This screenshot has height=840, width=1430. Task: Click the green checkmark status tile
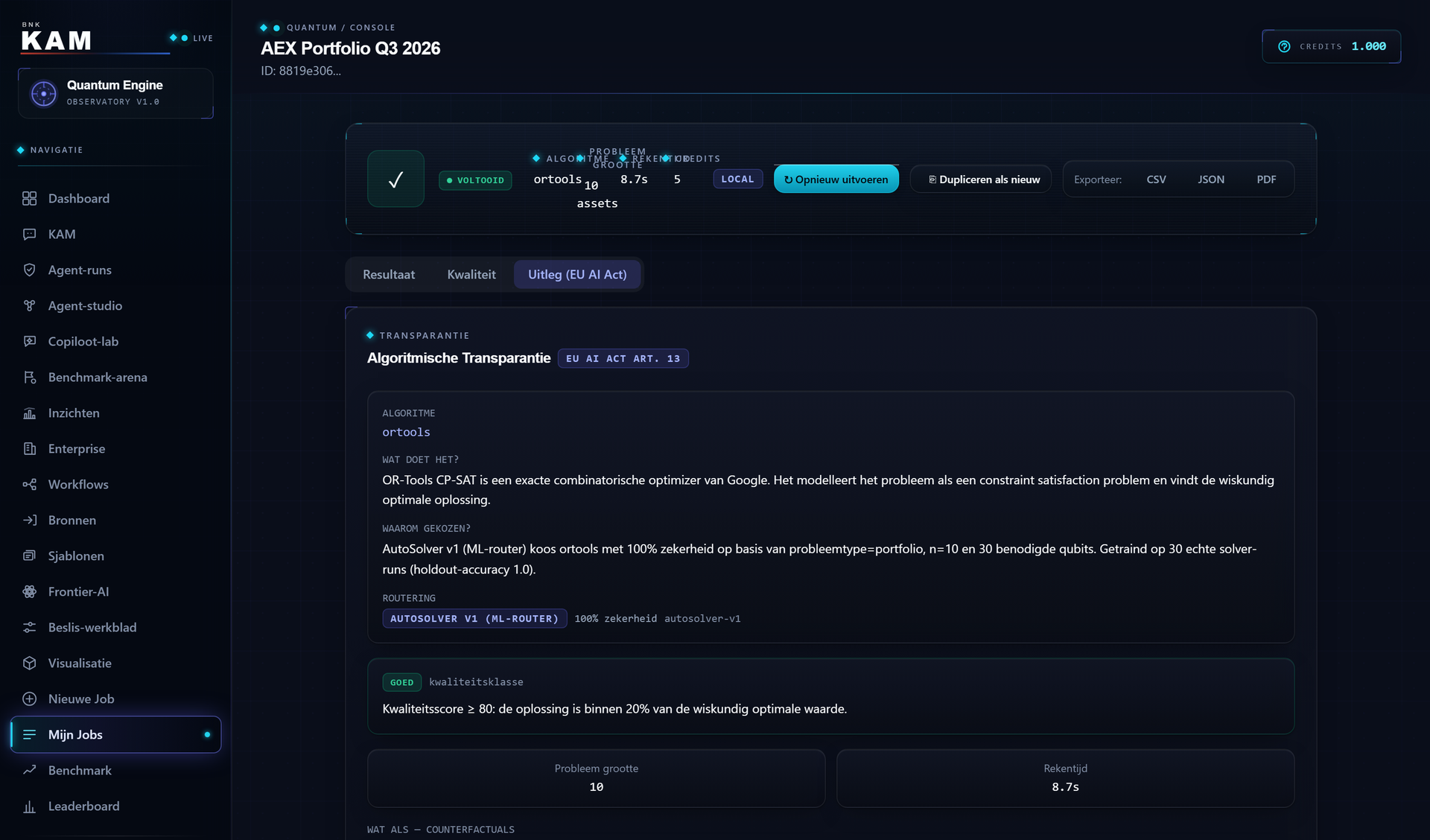(395, 179)
